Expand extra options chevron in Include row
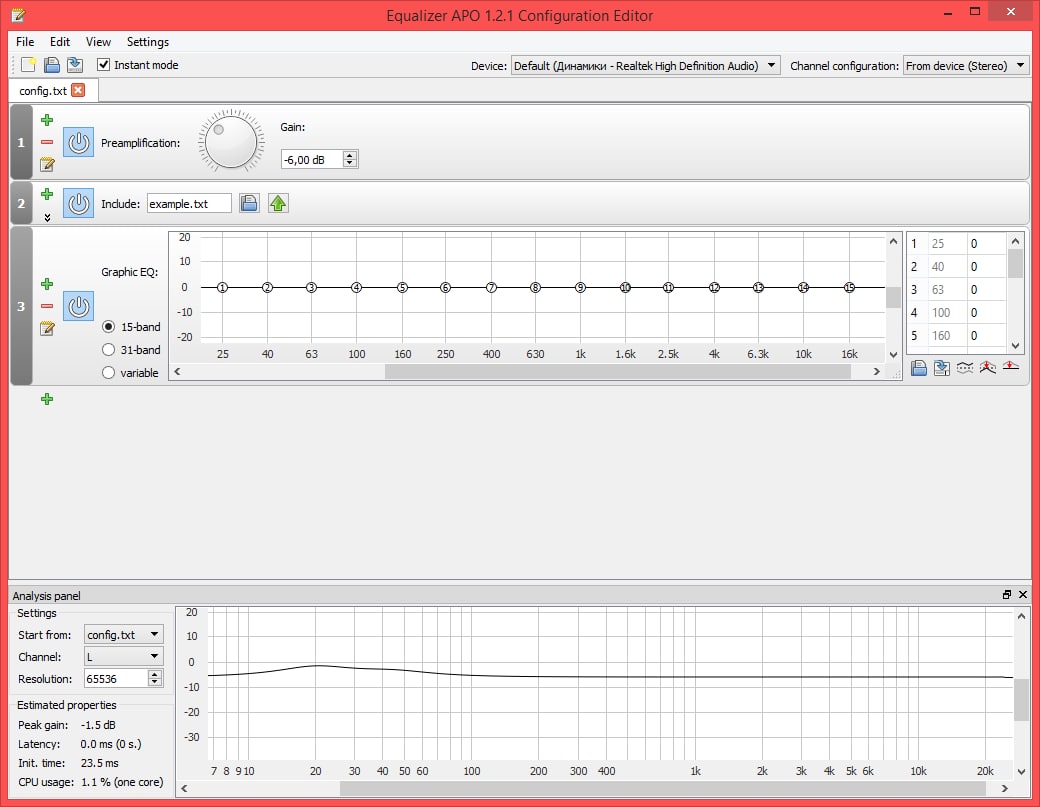 tap(47, 217)
